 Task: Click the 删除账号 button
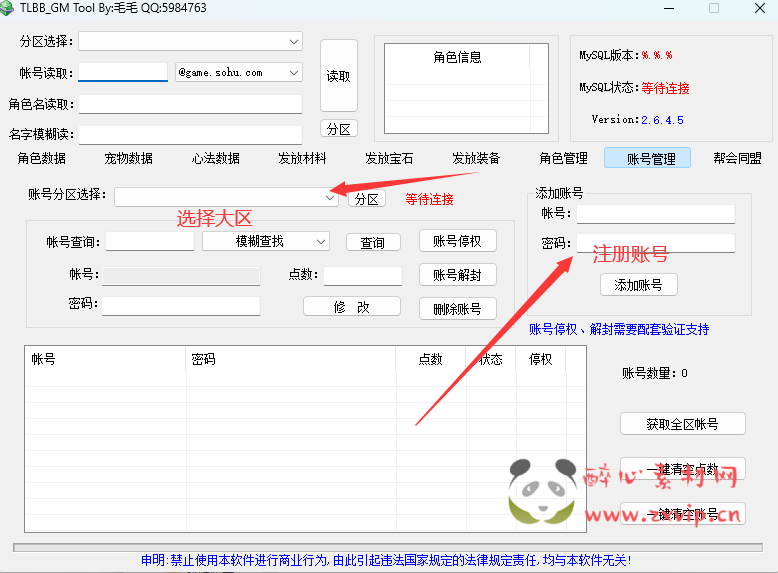(457, 309)
